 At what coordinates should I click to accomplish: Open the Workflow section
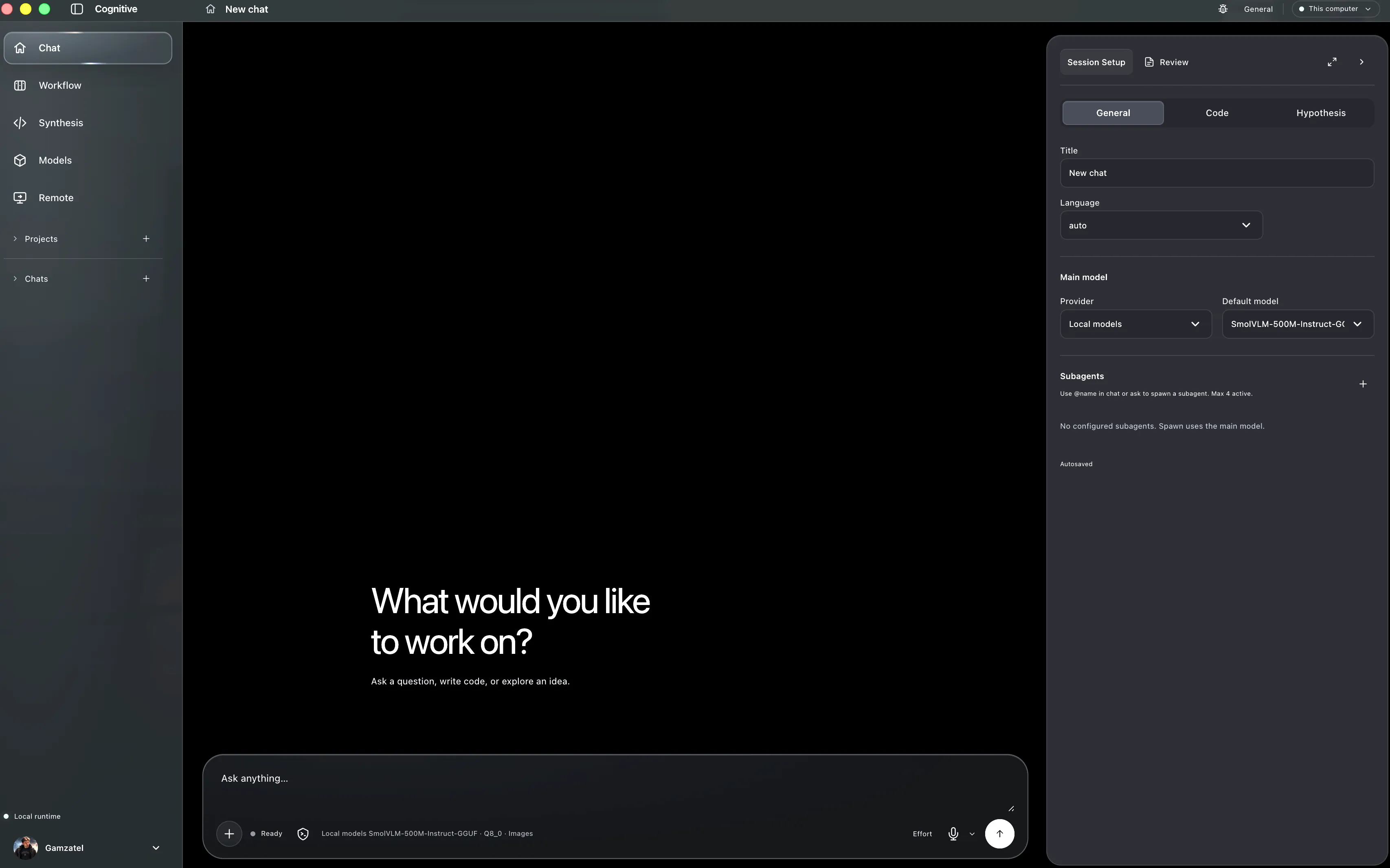click(88, 85)
